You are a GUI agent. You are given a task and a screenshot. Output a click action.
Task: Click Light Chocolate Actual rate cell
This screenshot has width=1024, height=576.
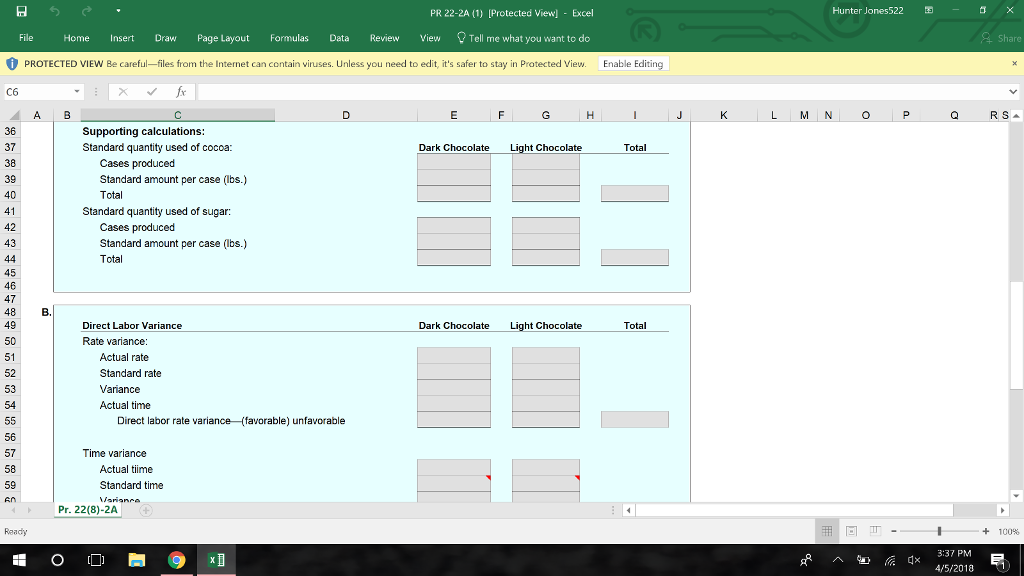(x=546, y=356)
